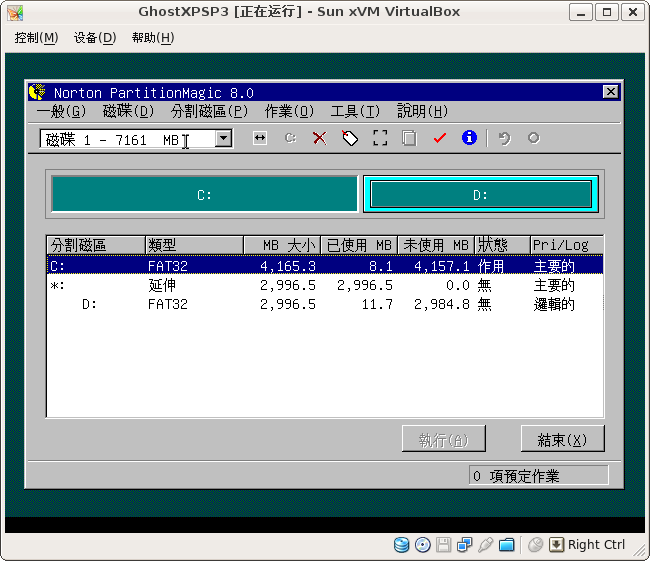The width and height of the screenshot is (650, 561).
Task: Click the 未使用 MB column header
Action: coord(436,245)
